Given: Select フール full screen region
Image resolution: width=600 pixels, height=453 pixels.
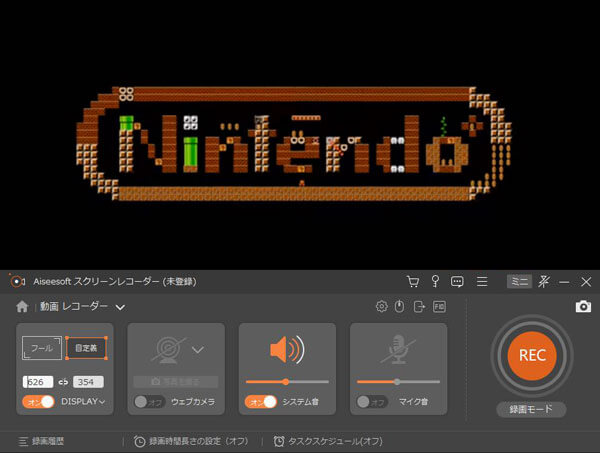Looking at the screenshot, I should point(42,348).
